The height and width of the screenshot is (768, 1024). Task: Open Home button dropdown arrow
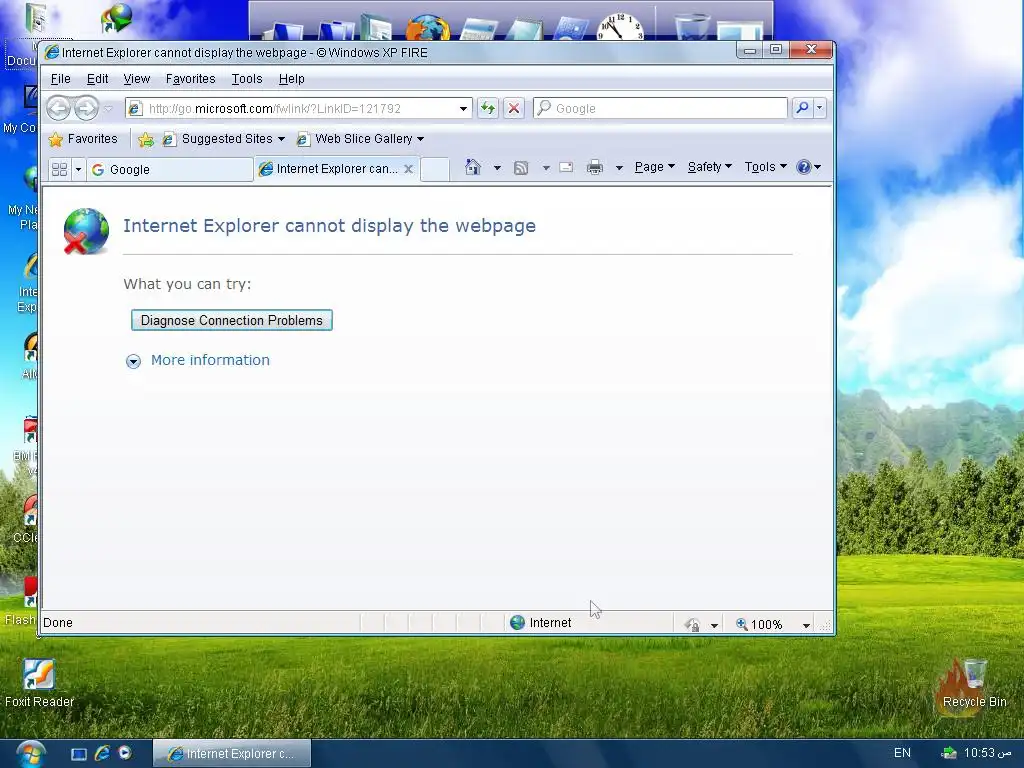point(497,168)
